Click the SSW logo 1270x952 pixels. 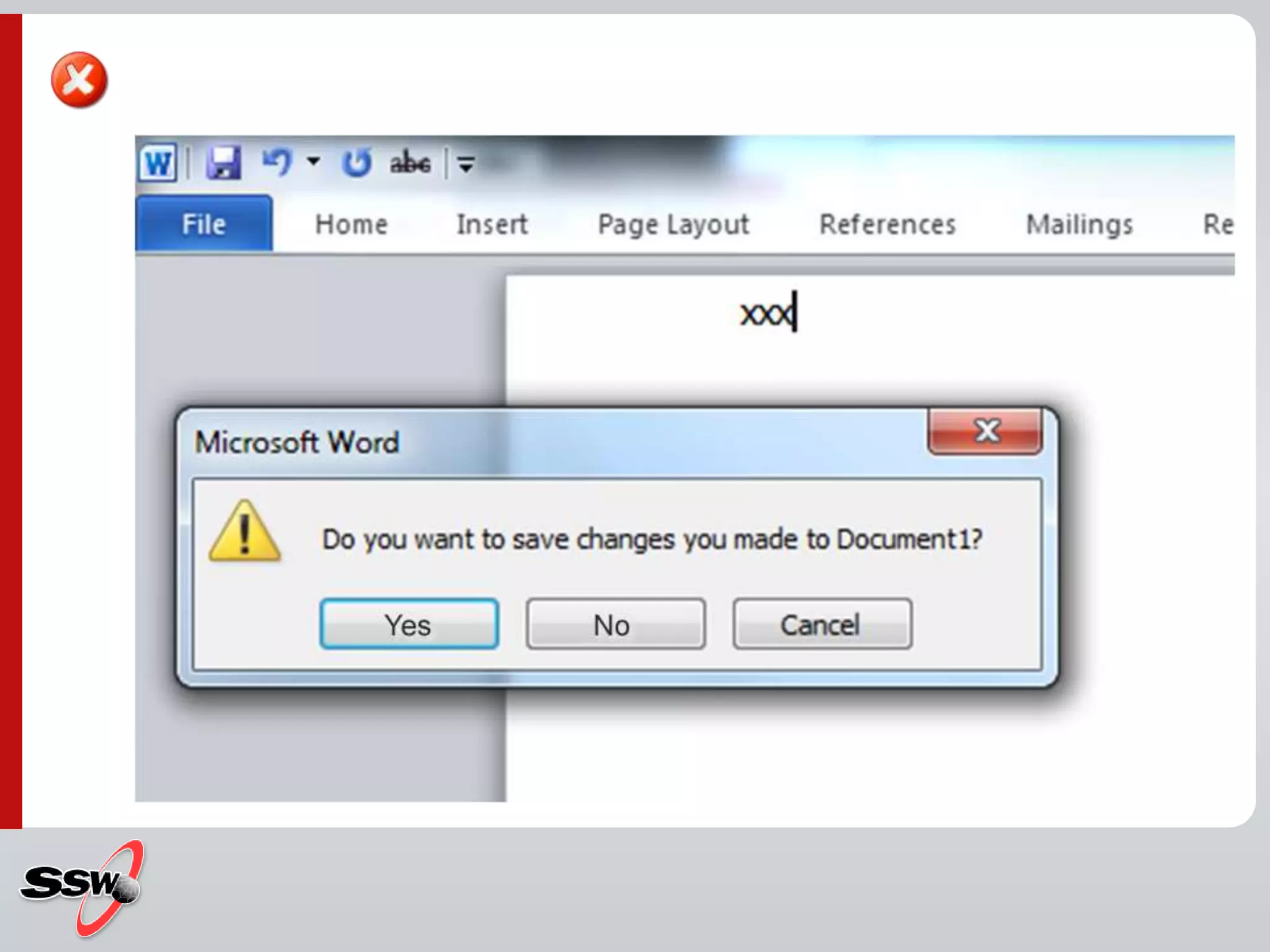click(x=82, y=887)
